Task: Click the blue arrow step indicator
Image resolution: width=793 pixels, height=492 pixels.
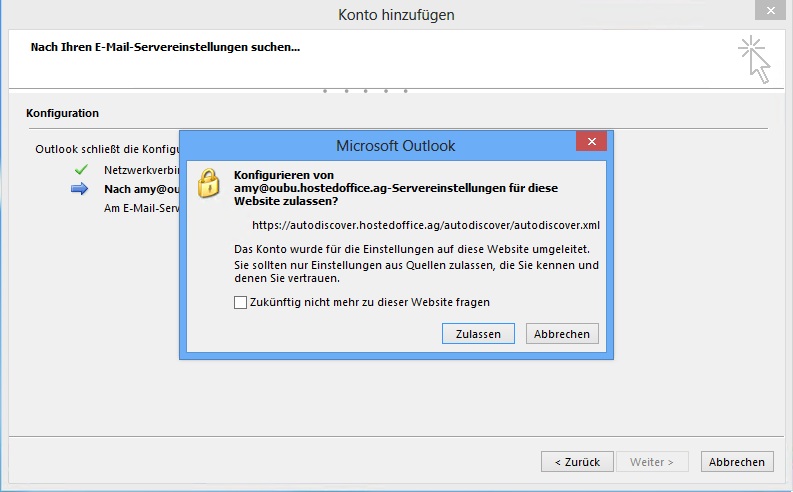Action: (79, 189)
